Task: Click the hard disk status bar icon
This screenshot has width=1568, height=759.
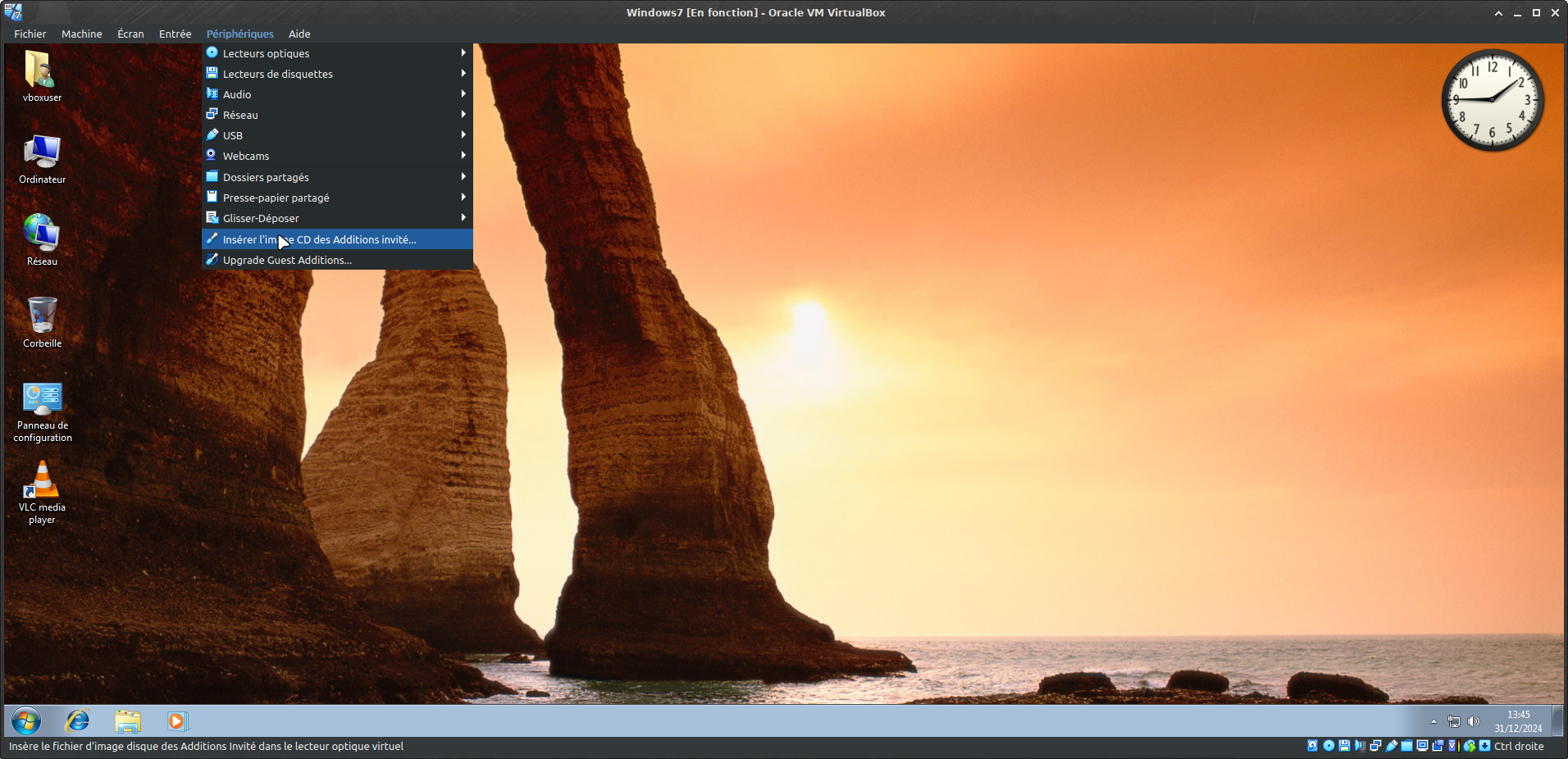Action: point(1312,746)
